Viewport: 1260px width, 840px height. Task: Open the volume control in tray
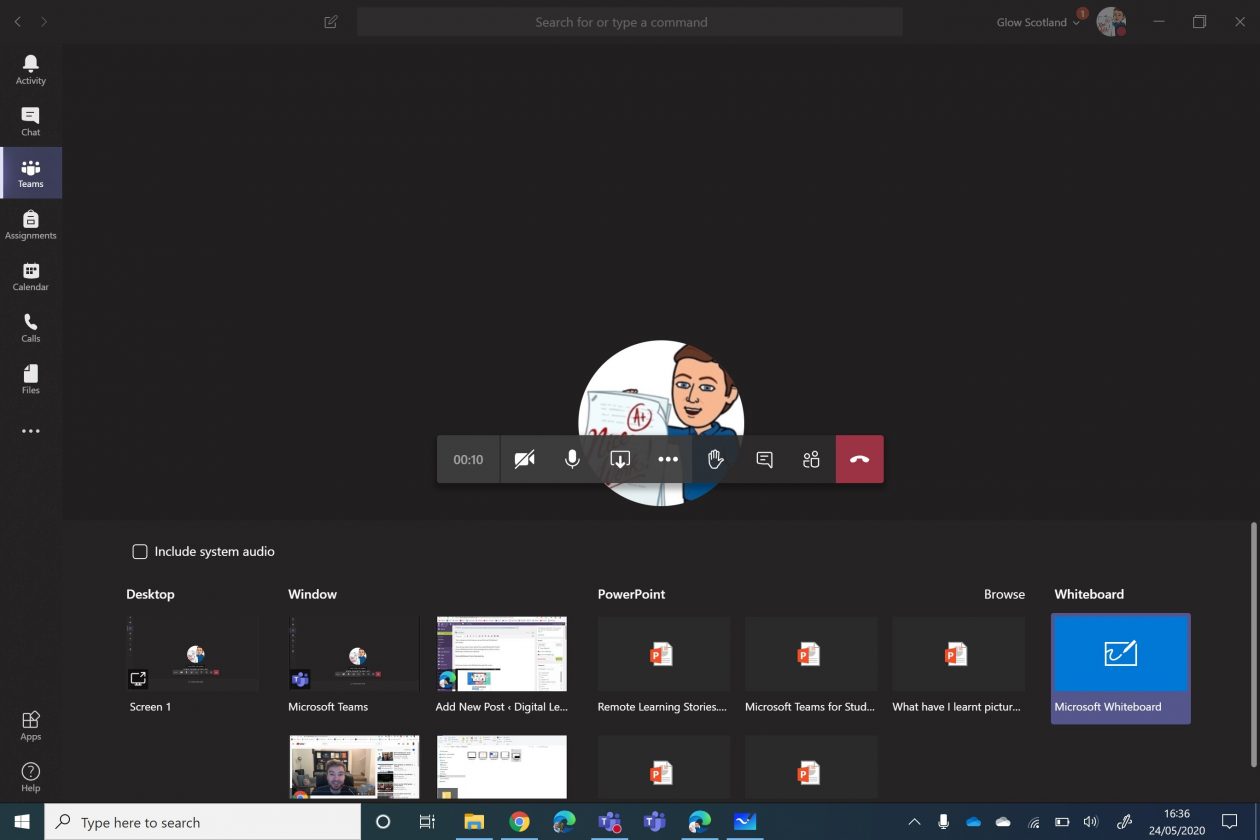click(1090, 822)
